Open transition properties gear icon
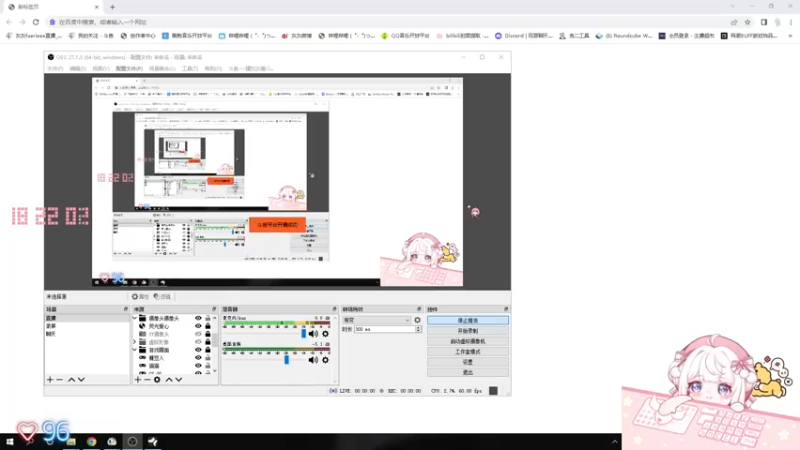Screen dimensions: 800x450 (x=417, y=320)
